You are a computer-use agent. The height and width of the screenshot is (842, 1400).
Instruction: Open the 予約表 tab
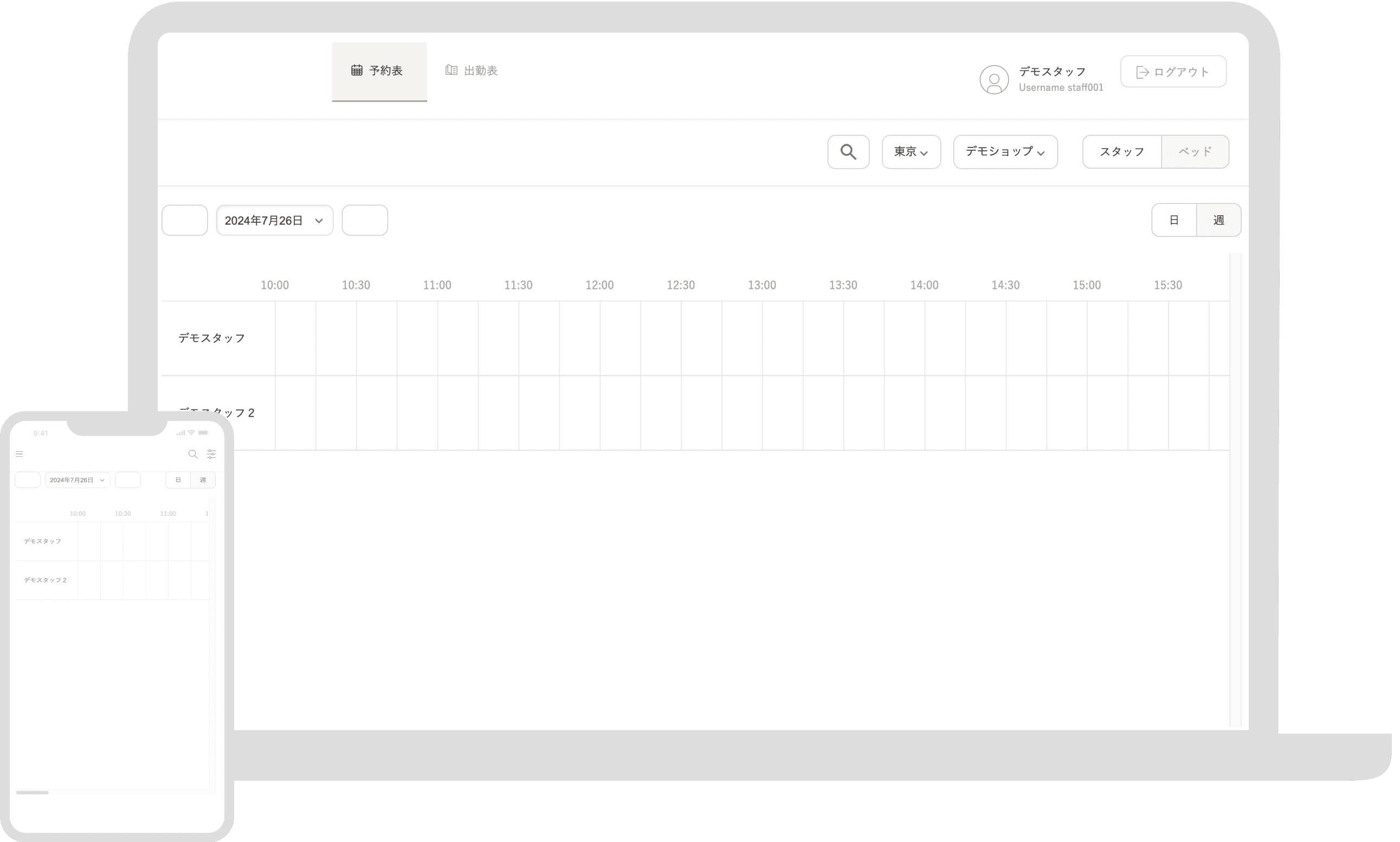[x=379, y=71]
